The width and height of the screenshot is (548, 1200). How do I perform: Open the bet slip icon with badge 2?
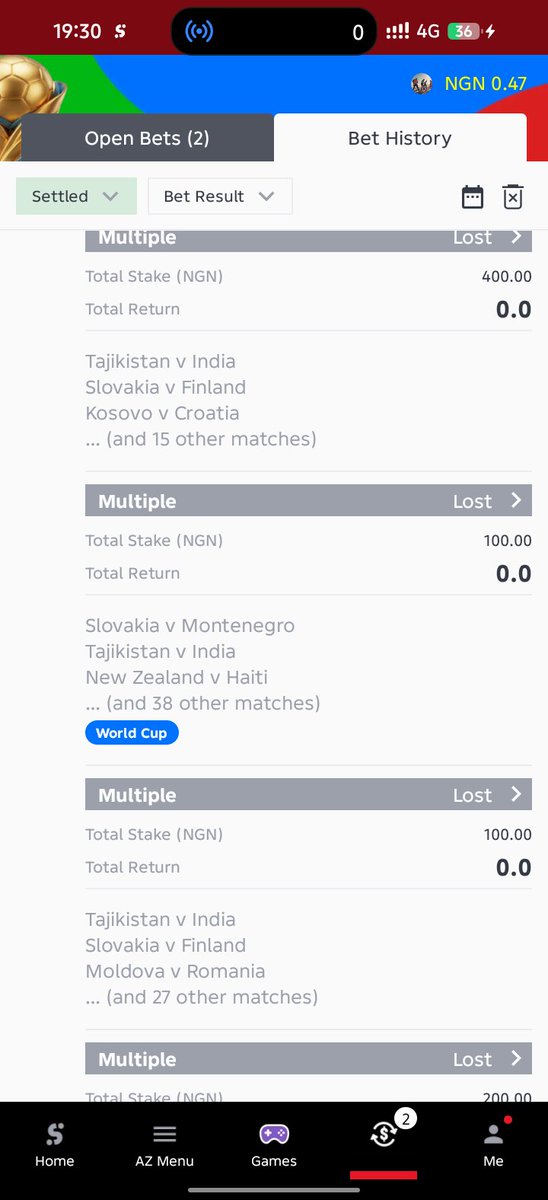pyautogui.click(x=385, y=1132)
